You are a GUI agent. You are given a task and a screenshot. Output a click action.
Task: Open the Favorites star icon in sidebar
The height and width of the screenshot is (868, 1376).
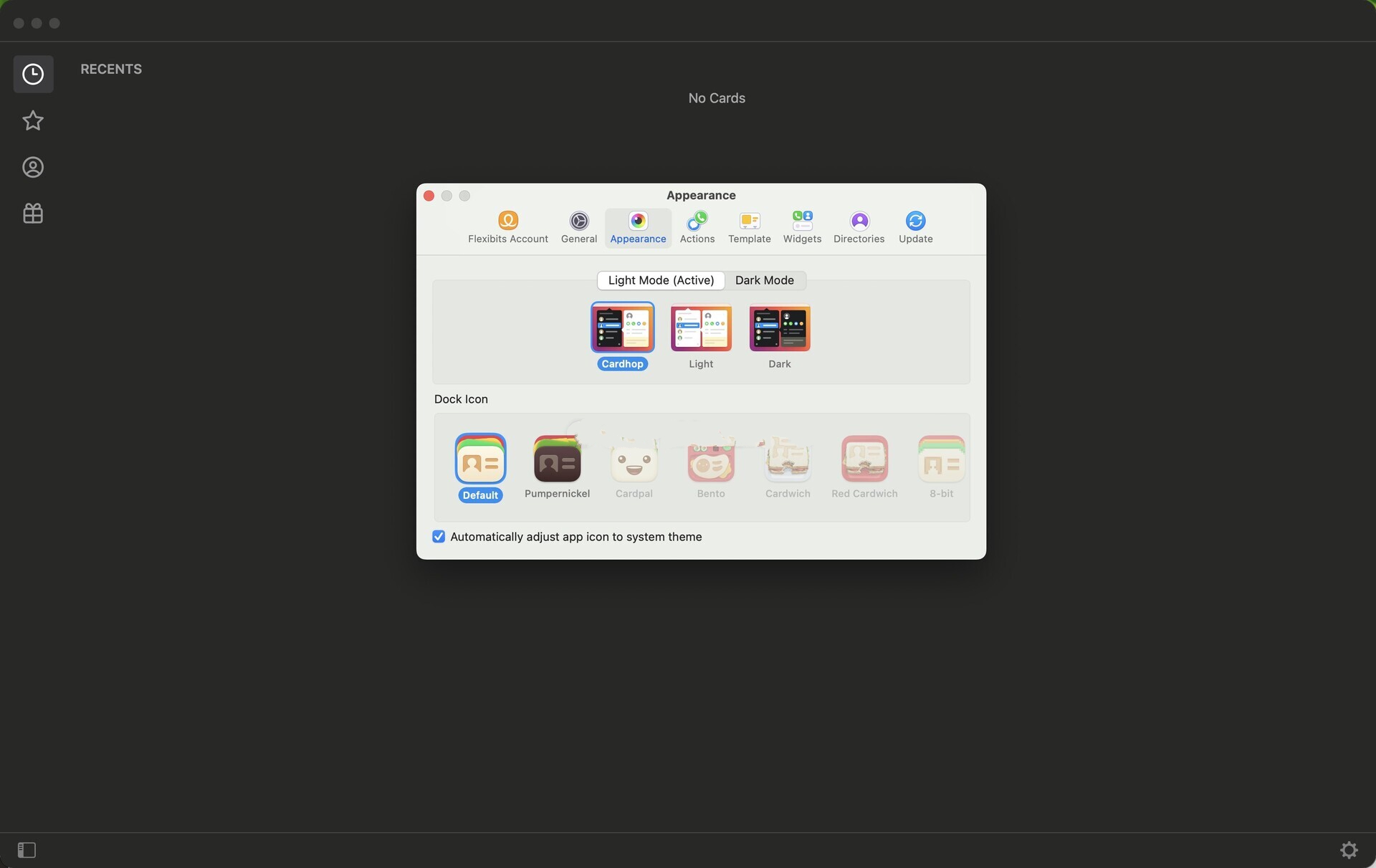[x=33, y=120]
